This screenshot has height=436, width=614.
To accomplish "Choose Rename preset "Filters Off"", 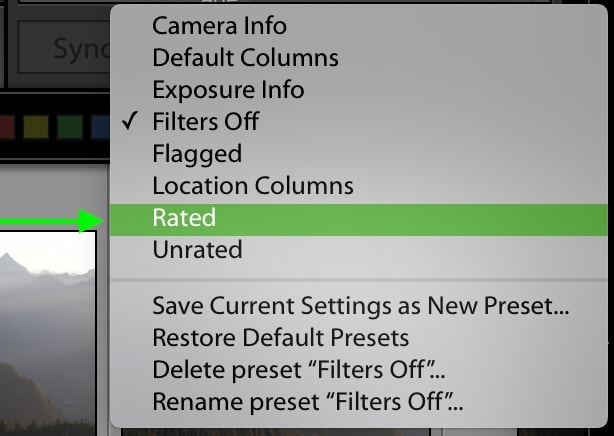I will pyautogui.click(x=308, y=402).
